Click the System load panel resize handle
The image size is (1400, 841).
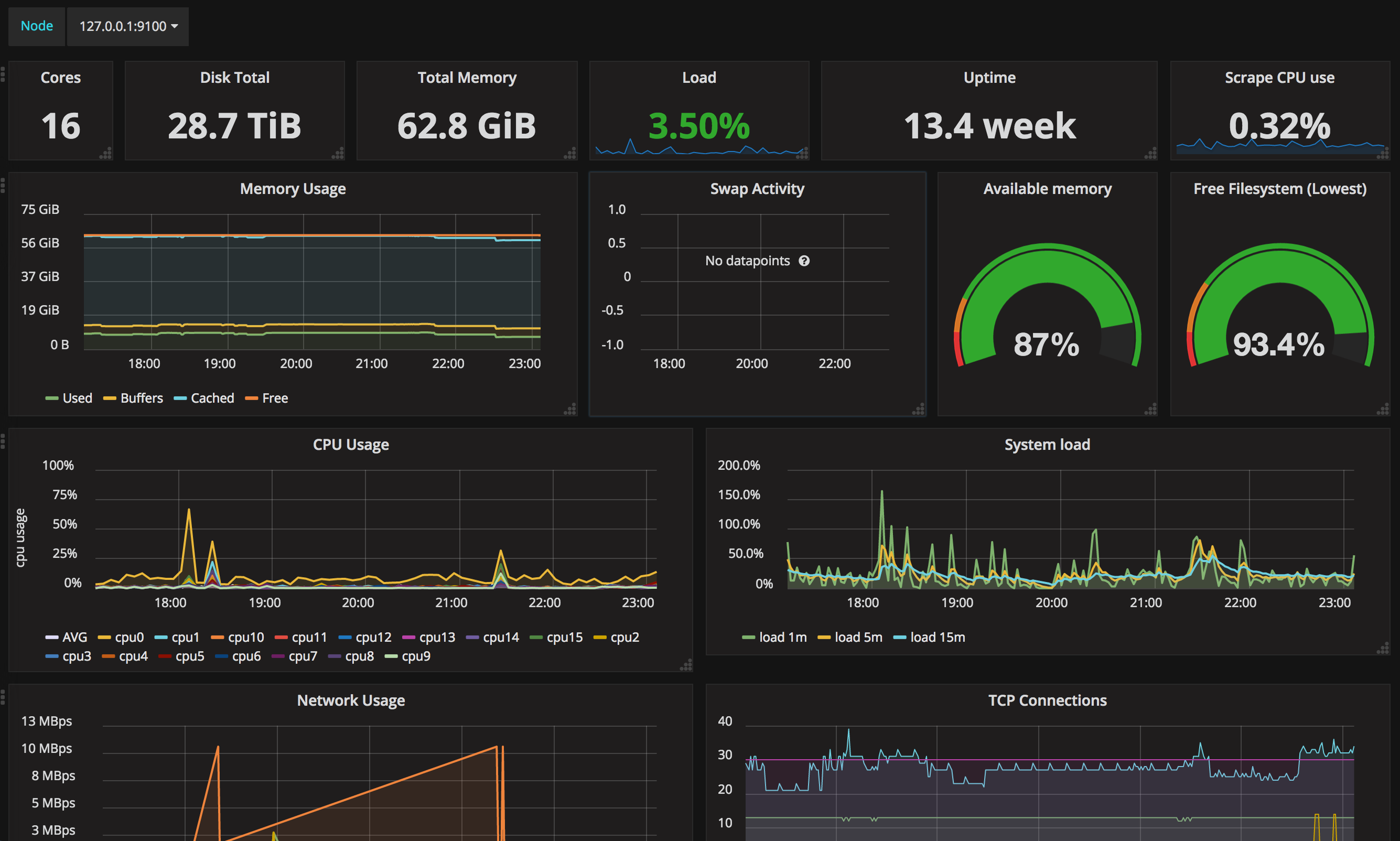coord(1383,649)
